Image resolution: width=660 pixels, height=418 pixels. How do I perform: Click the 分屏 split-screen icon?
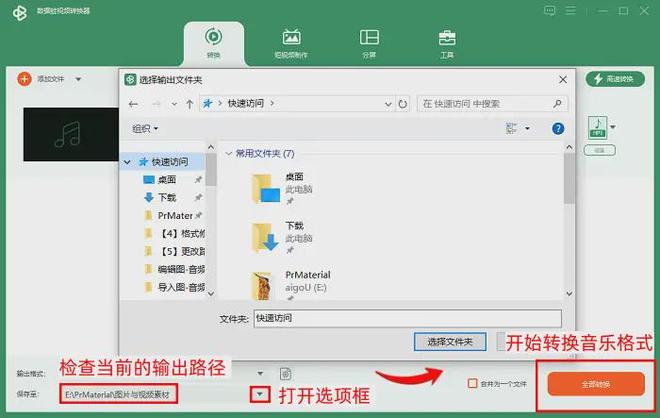pos(369,43)
